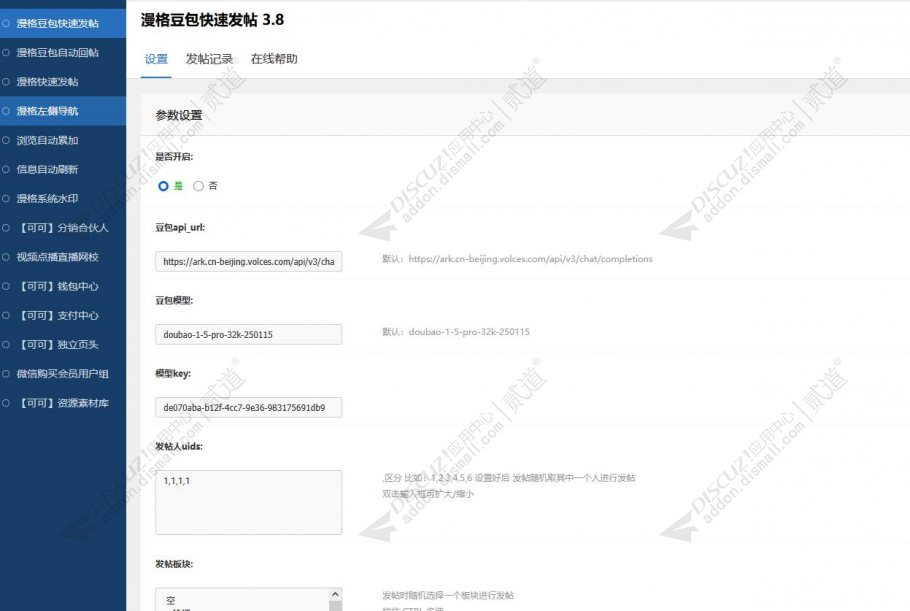Open 漫格快速发帖 sidebar item
The width and height of the screenshot is (910, 611).
coord(63,82)
